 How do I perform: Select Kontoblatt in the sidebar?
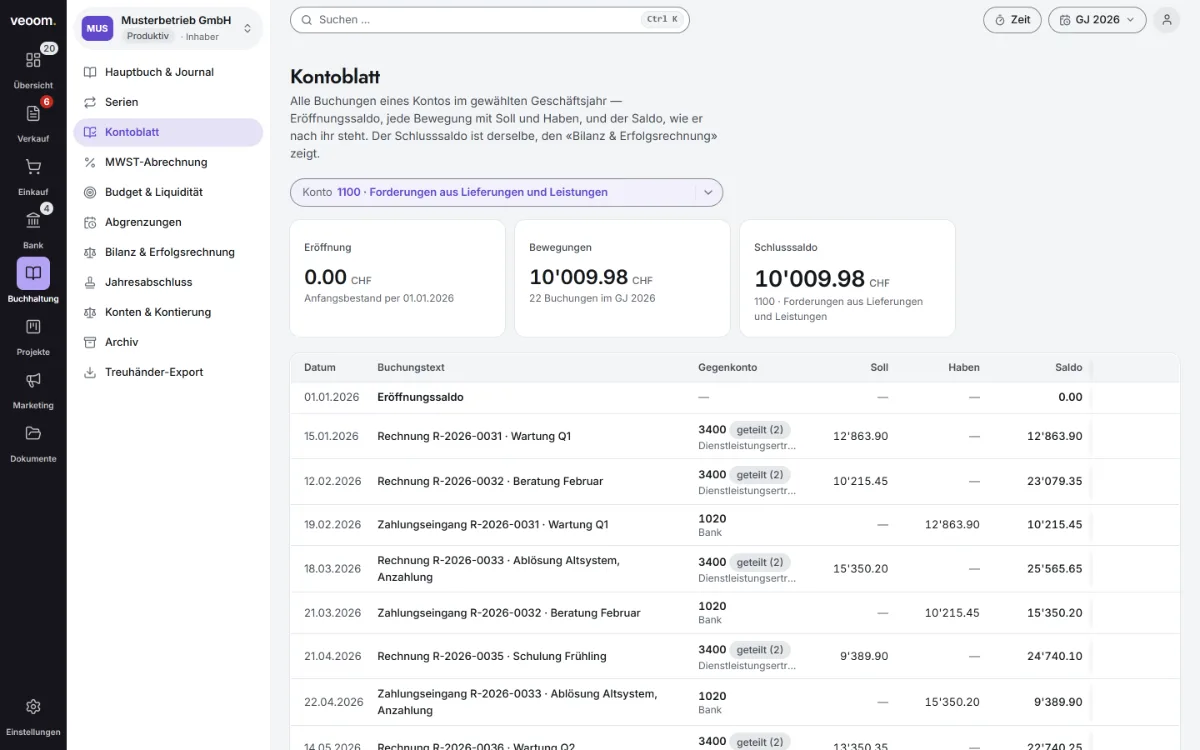(x=168, y=132)
